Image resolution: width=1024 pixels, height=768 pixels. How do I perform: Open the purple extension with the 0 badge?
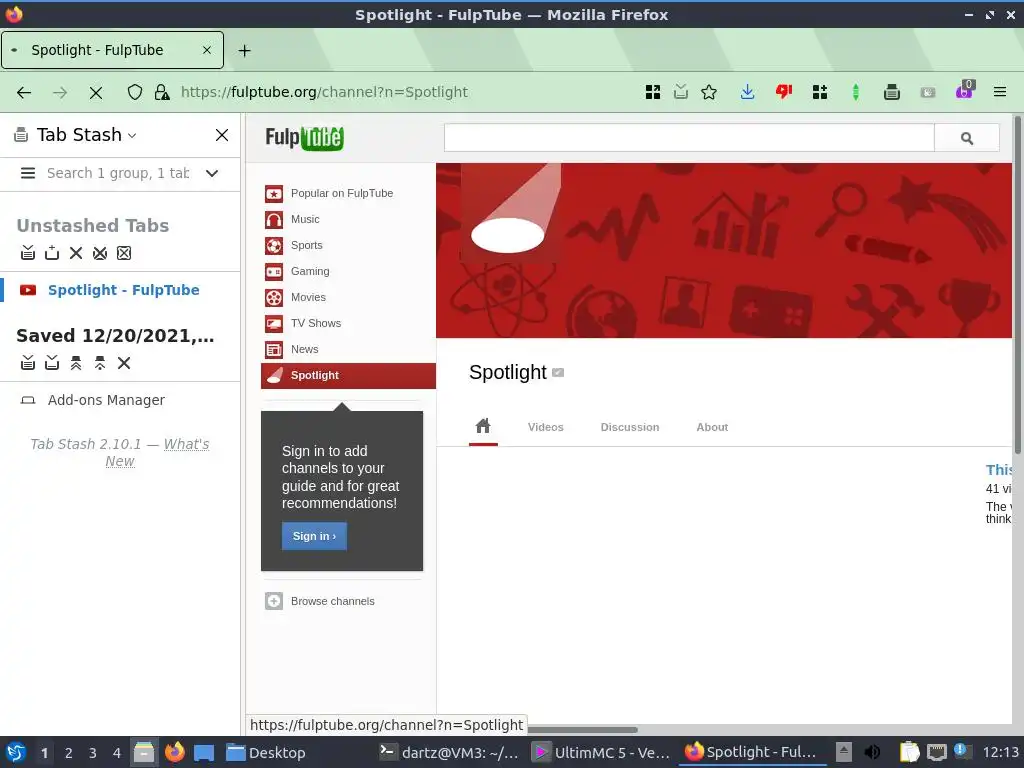pos(964,91)
